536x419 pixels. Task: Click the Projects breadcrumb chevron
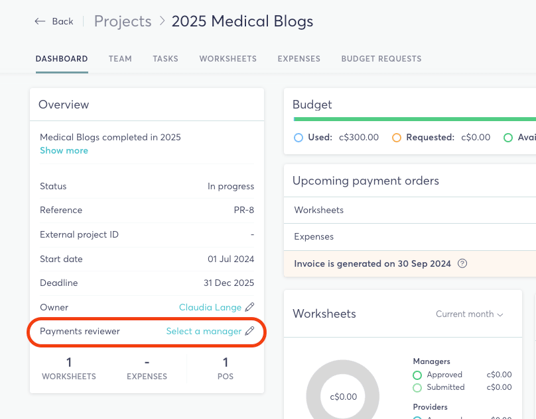tap(162, 21)
